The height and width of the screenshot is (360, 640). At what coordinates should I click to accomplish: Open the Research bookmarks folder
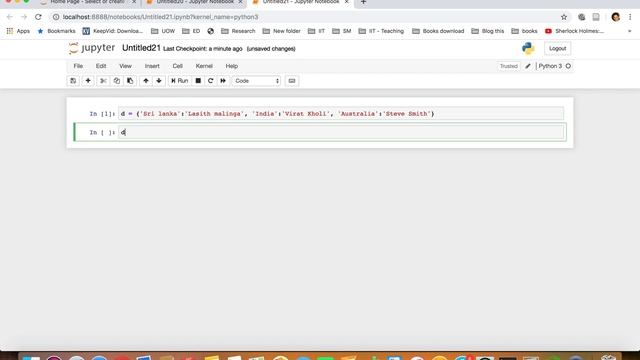click(x=238, y=31)
